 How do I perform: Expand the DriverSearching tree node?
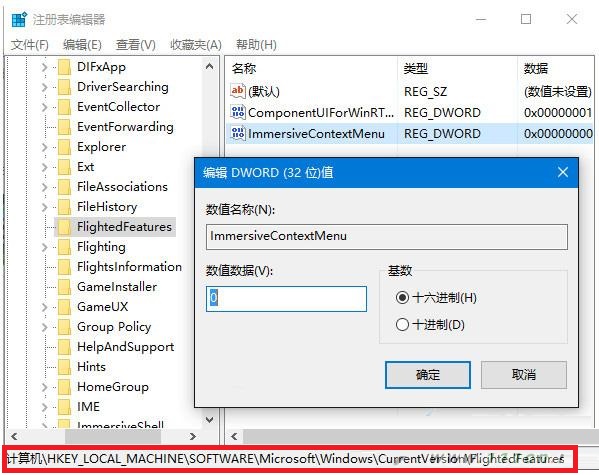pos(44,87)
